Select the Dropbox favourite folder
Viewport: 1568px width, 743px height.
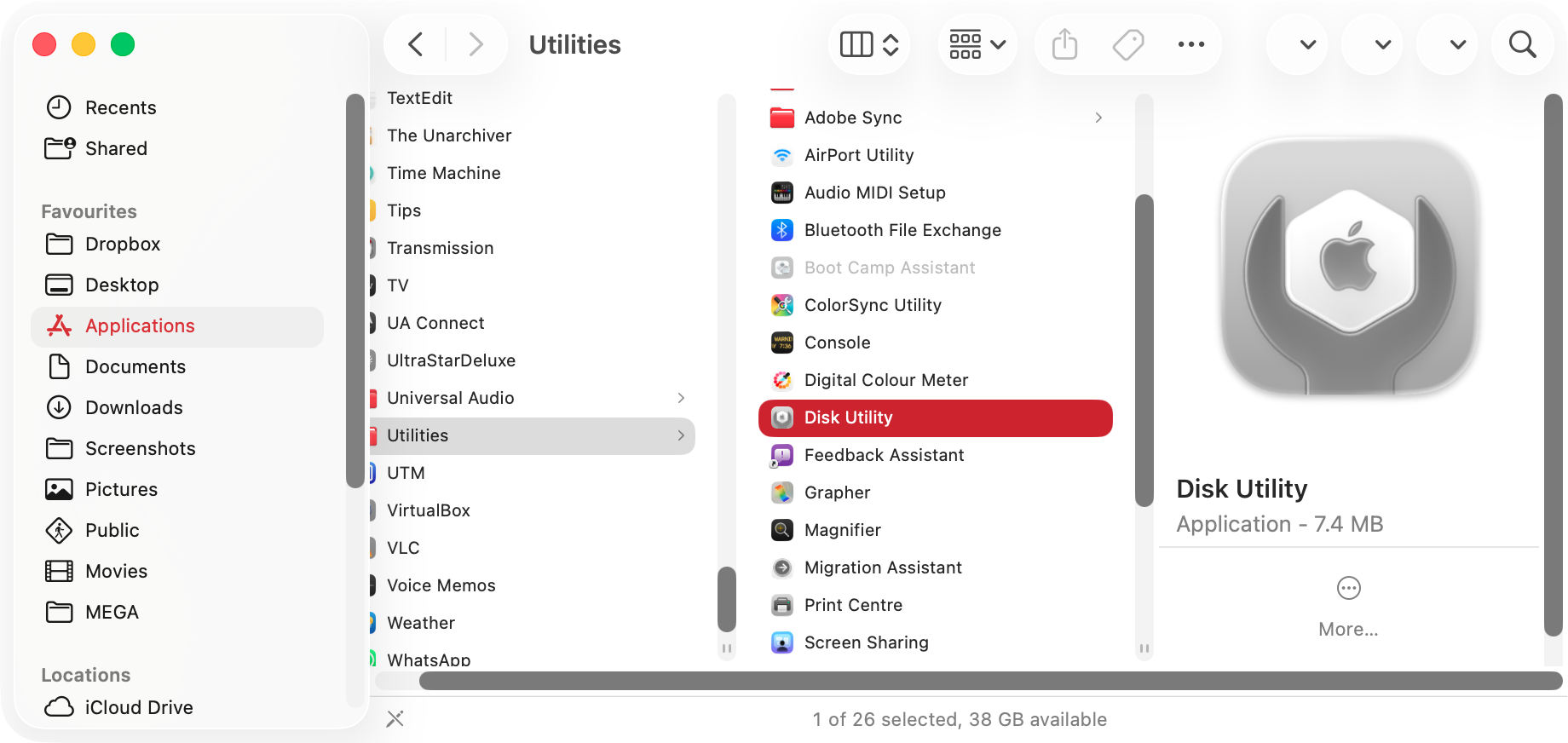coord(177,244)
